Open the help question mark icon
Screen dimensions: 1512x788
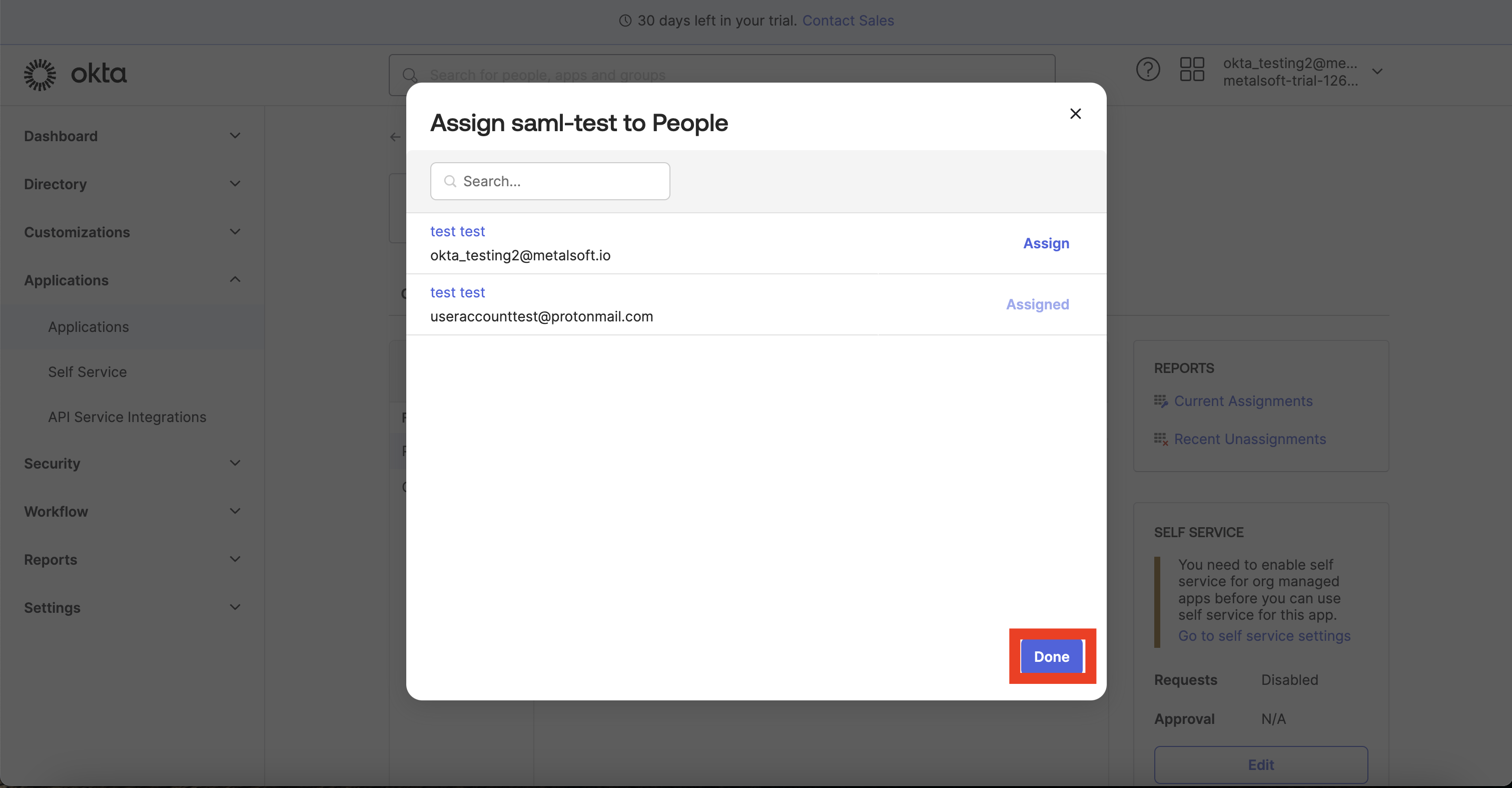pyautogui.click(x=1147, y=69)
